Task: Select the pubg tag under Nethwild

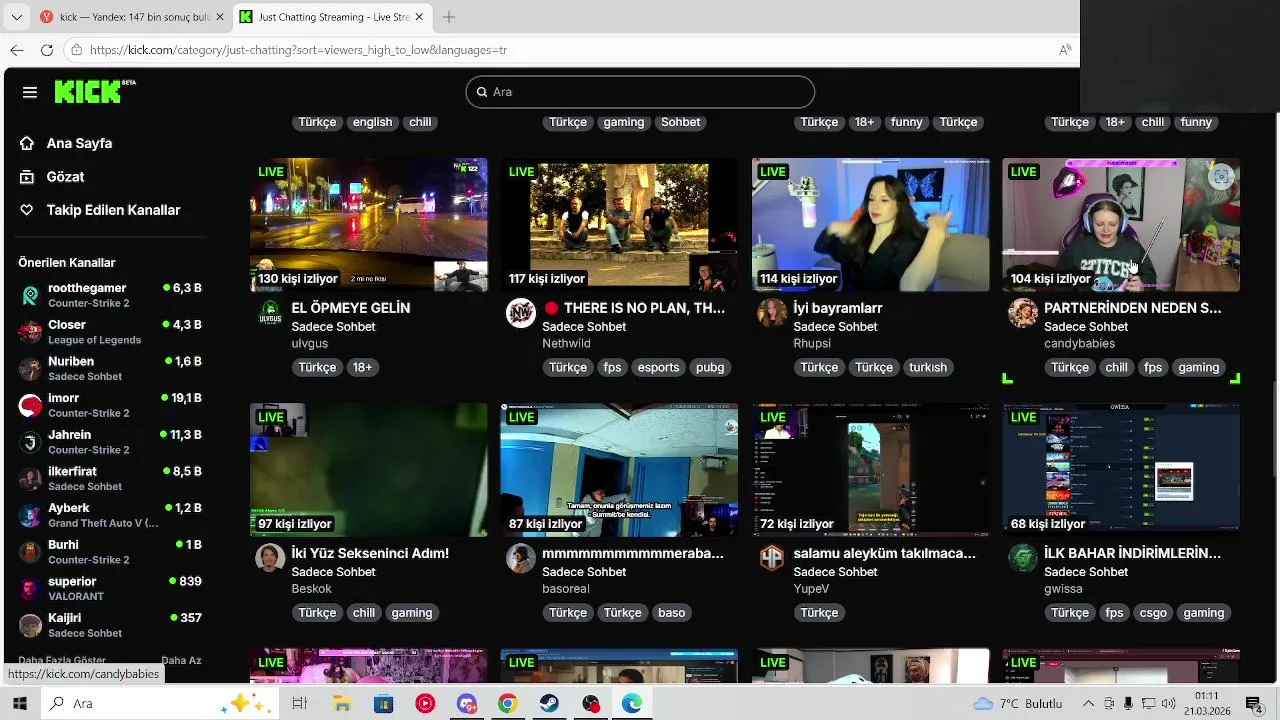Action: click(x=710, y=368)
